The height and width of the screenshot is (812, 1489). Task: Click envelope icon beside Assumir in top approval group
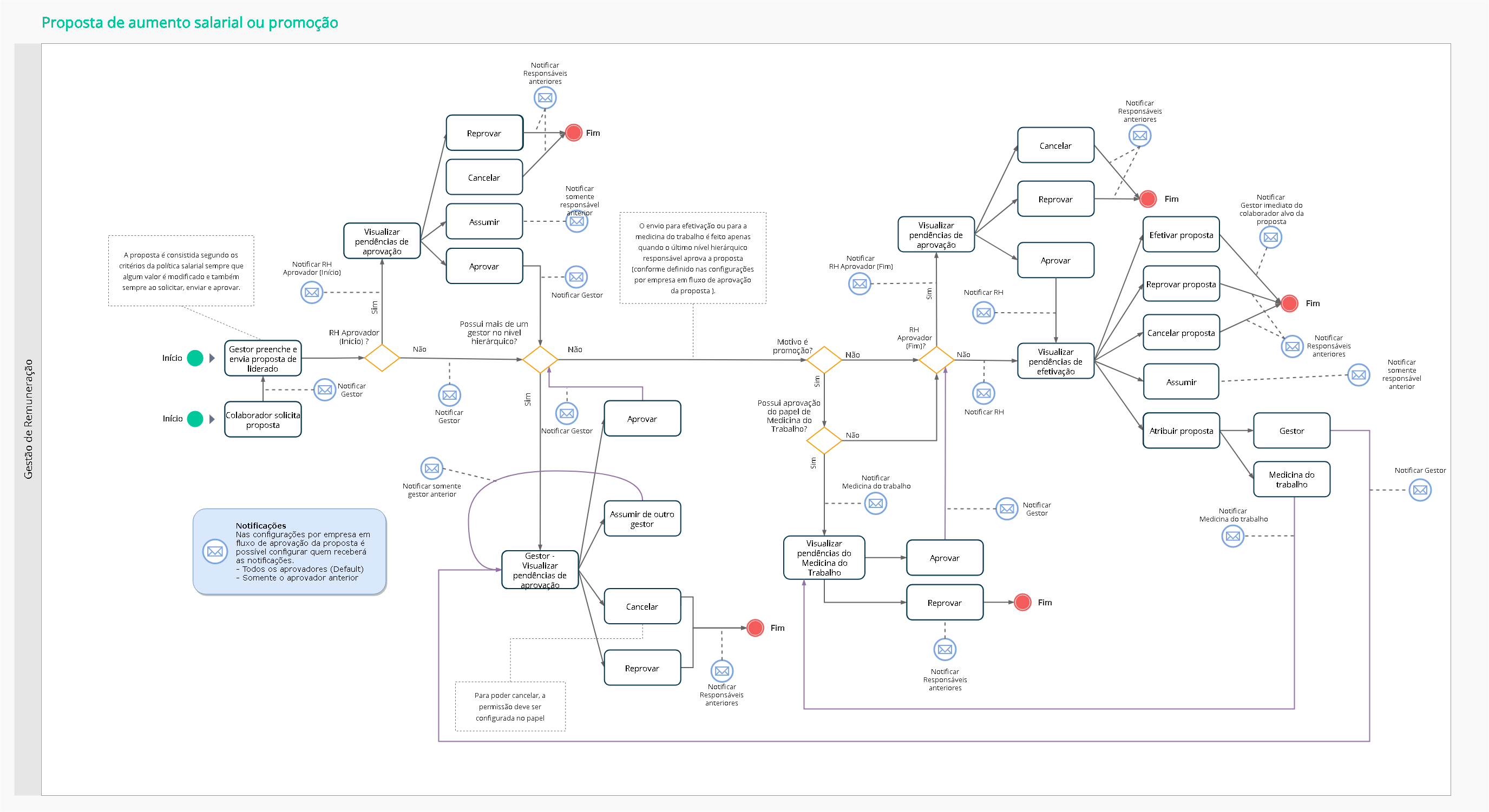(576, 221)
